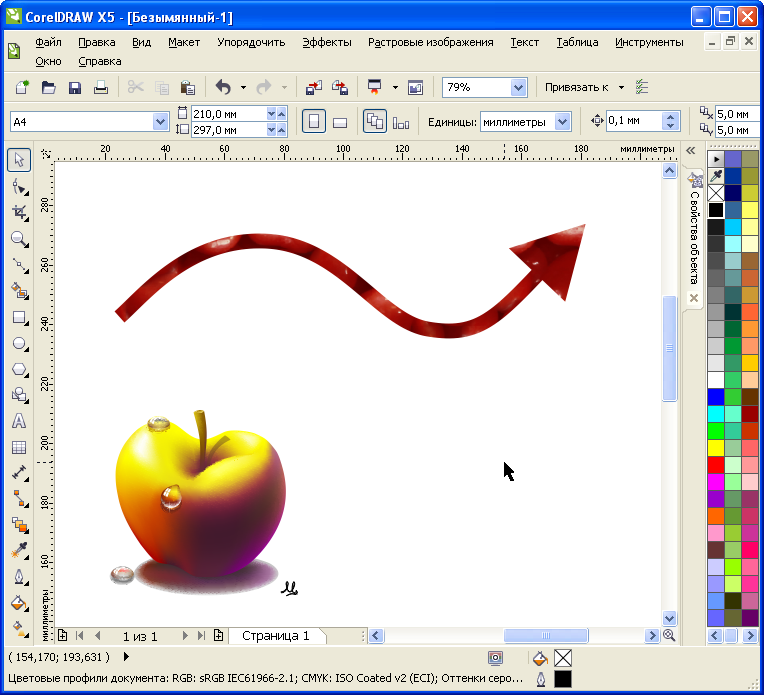
Task: Select the Basic Shapes tool
Action: tap(19, 394)
